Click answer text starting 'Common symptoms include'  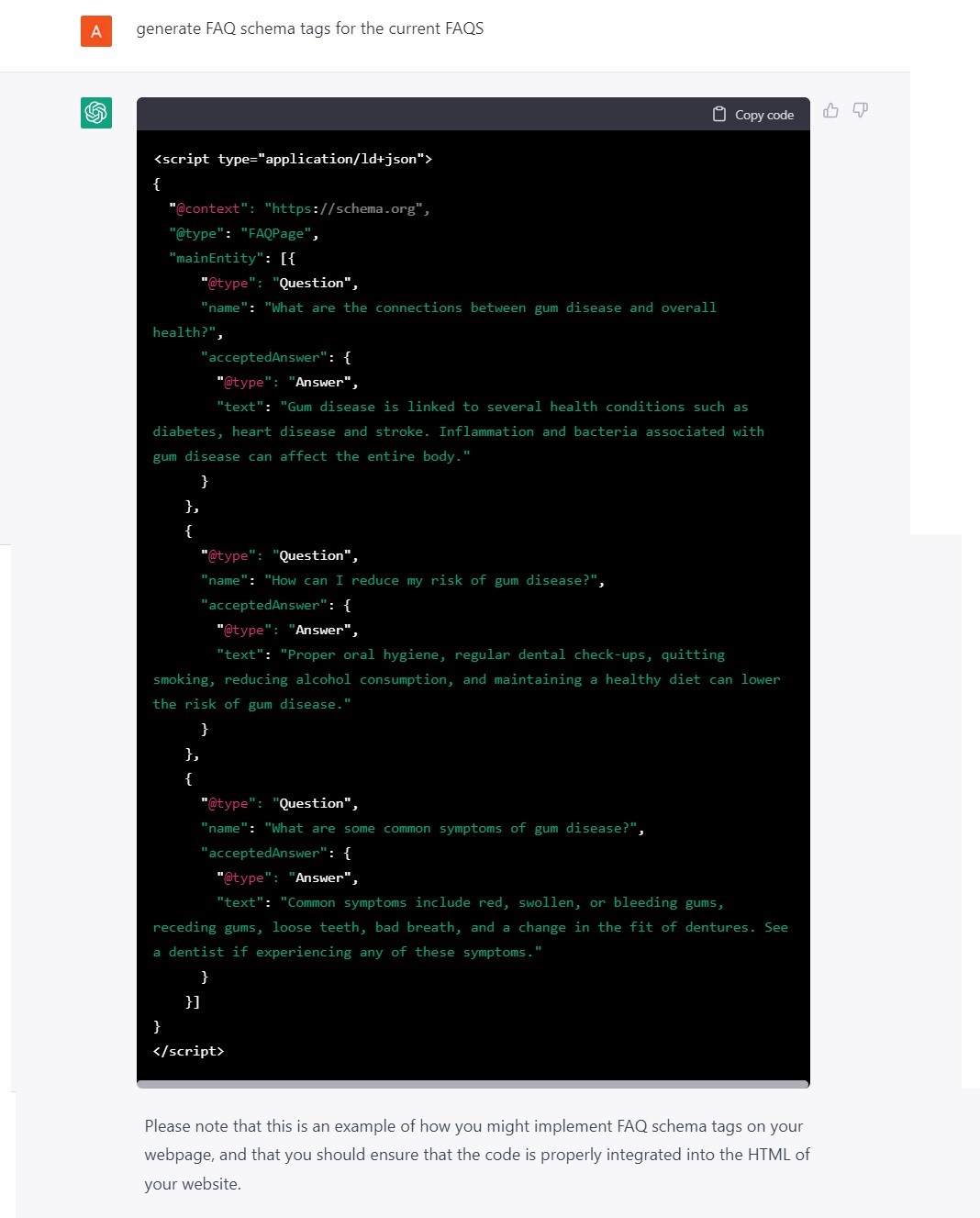(471, 927)
